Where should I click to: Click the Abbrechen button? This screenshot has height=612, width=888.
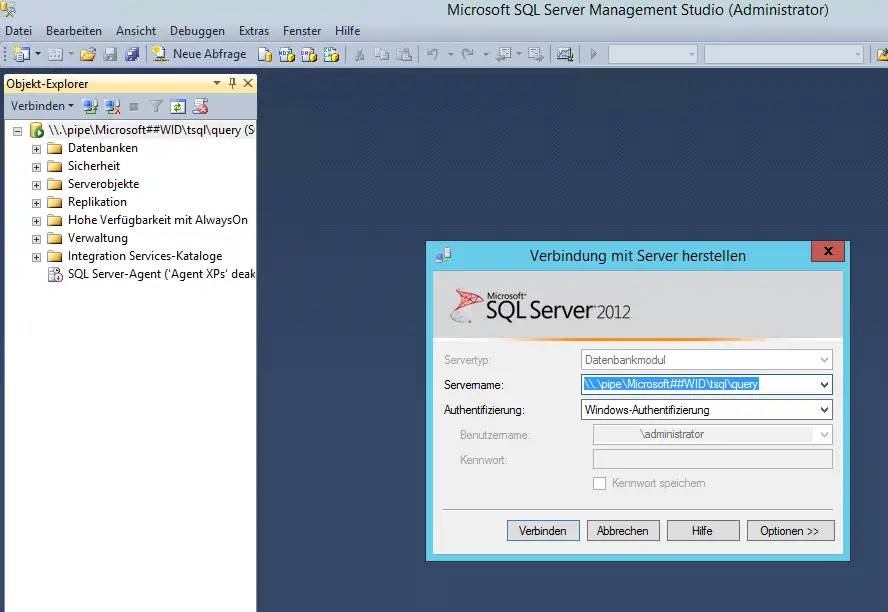point(622,531)
